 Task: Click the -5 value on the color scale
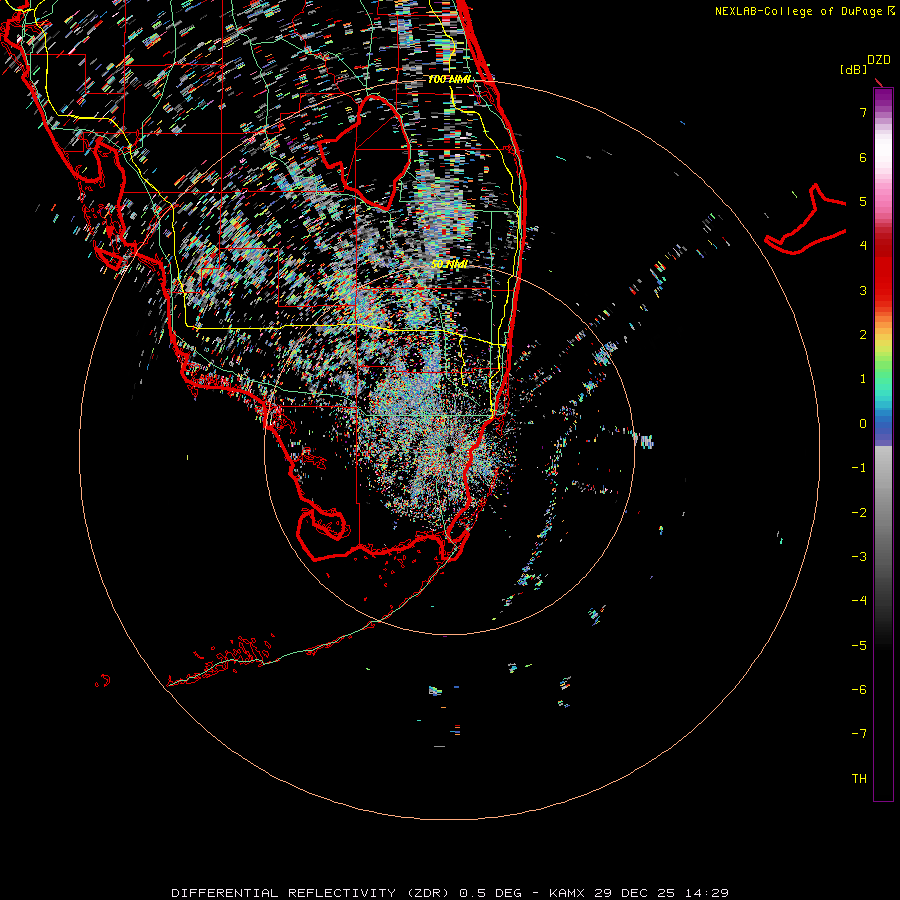859,646
